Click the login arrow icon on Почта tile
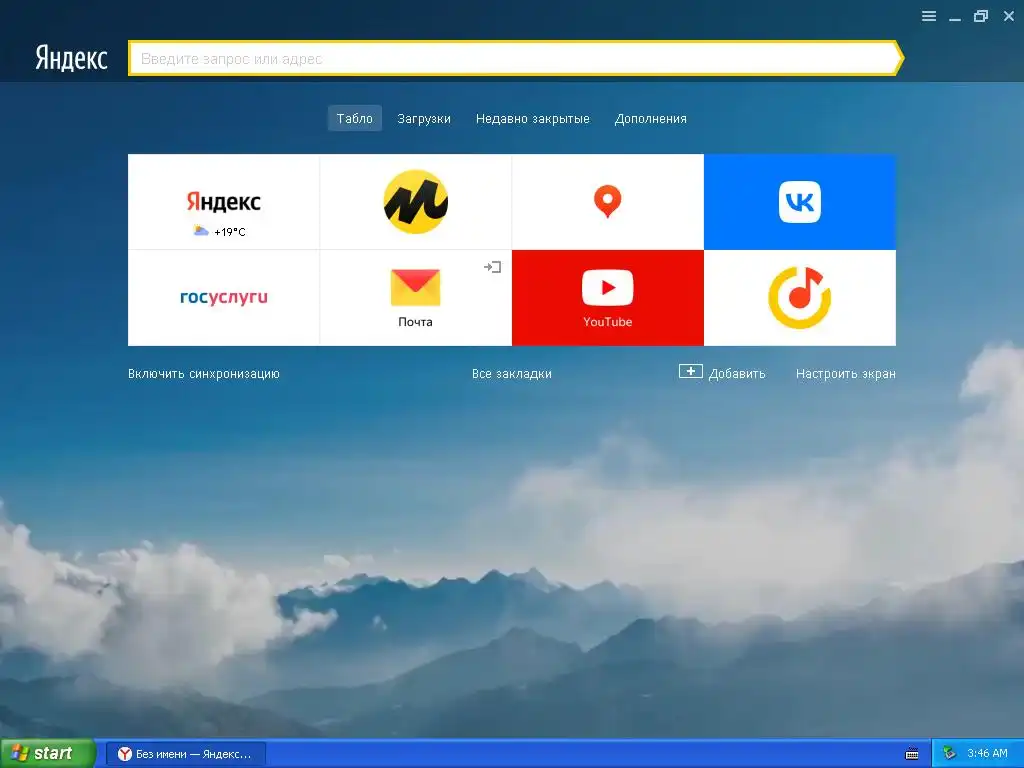 pos(492,266)
